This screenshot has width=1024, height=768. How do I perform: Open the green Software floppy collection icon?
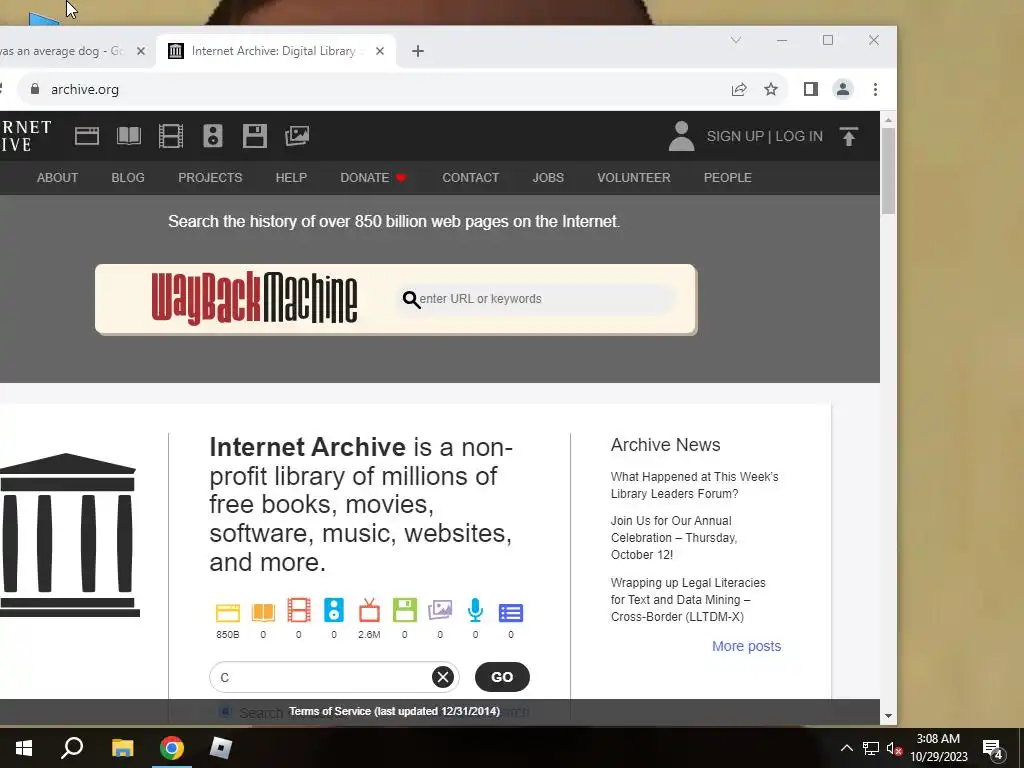(405, 610)
